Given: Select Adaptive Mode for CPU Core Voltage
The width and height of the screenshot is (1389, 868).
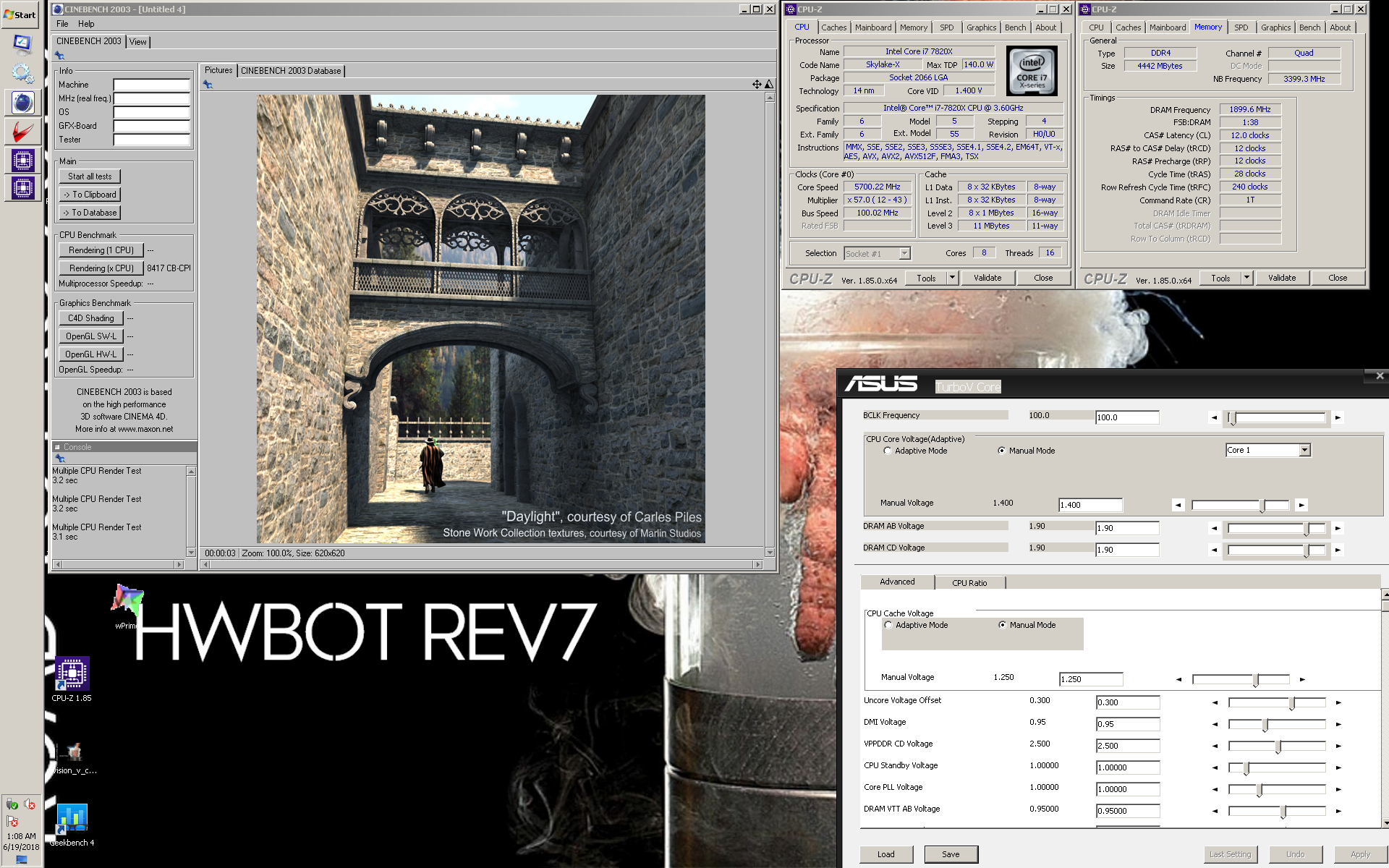Looking at the screenshot, I should pyautogui.click(x=888, y=451).
